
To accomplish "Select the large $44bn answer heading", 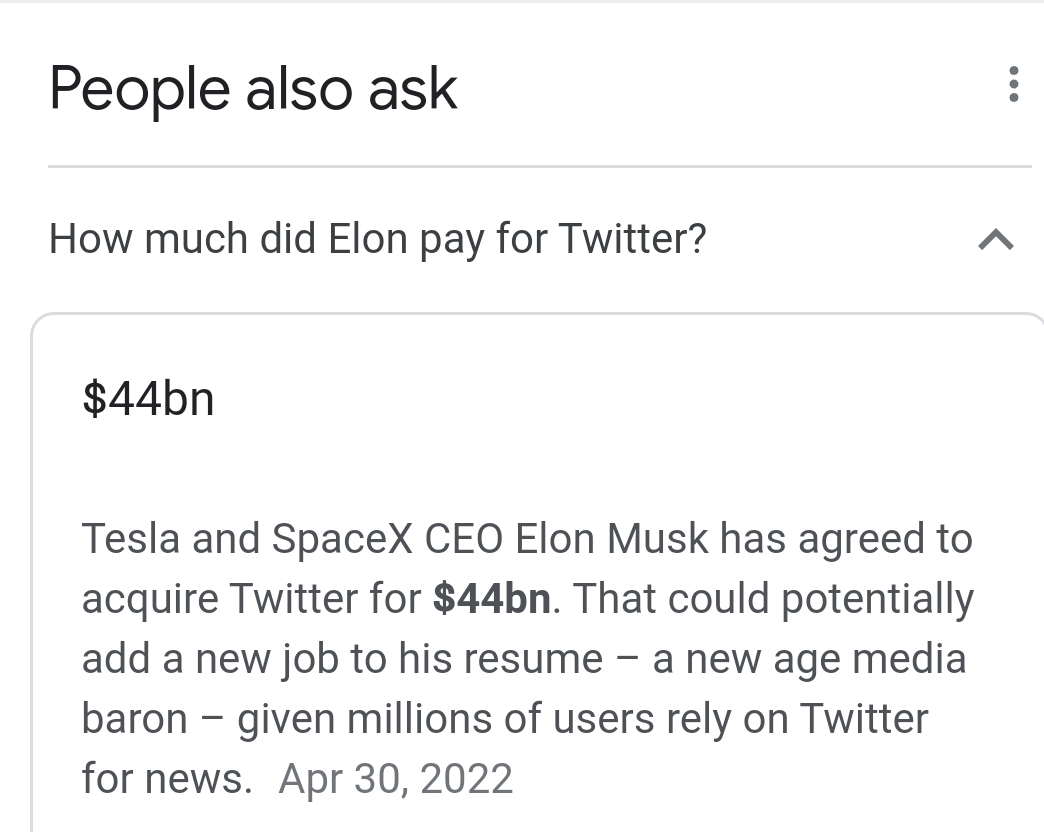I will [x=148, y=399].
